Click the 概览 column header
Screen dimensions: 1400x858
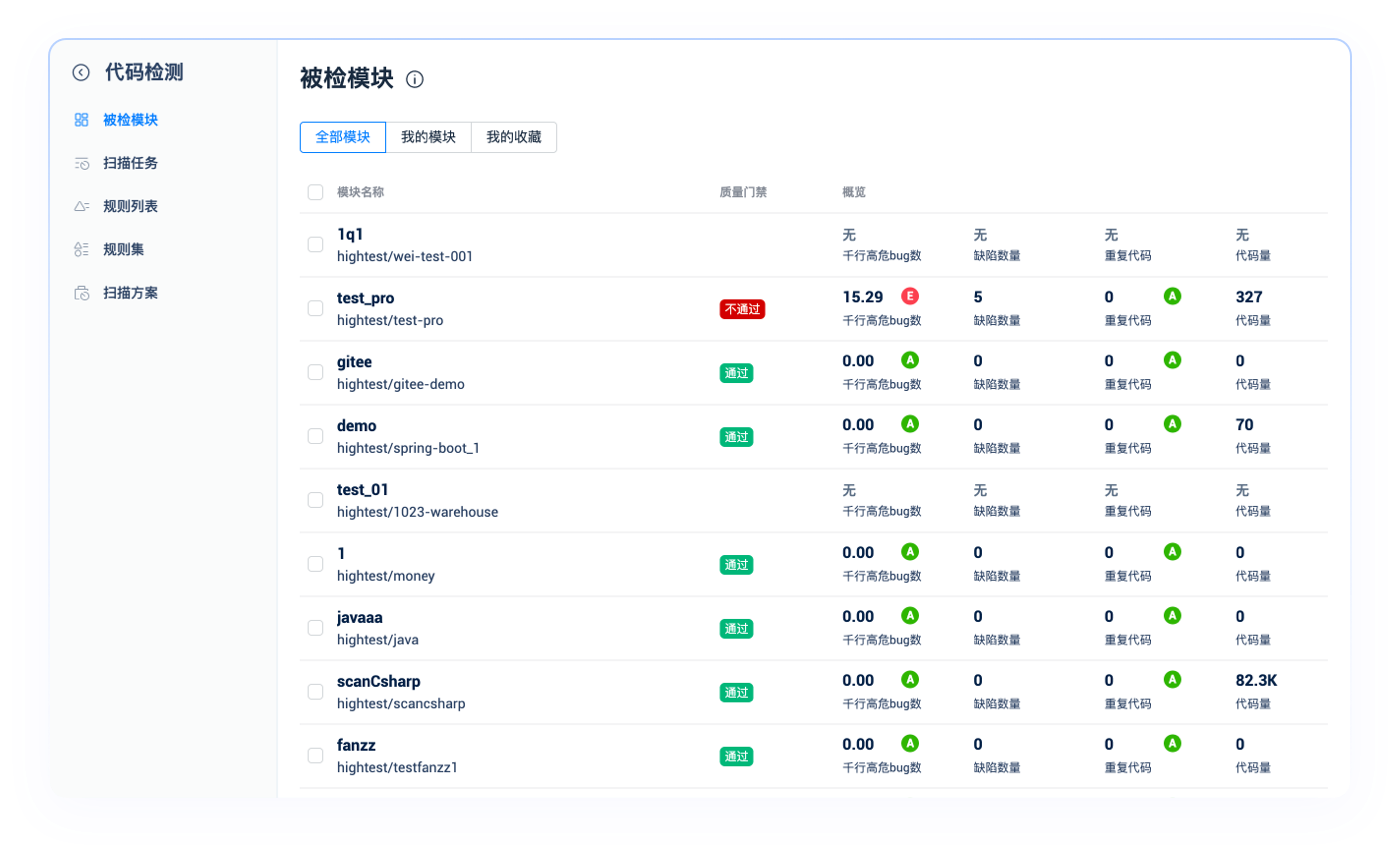point(855,192)
